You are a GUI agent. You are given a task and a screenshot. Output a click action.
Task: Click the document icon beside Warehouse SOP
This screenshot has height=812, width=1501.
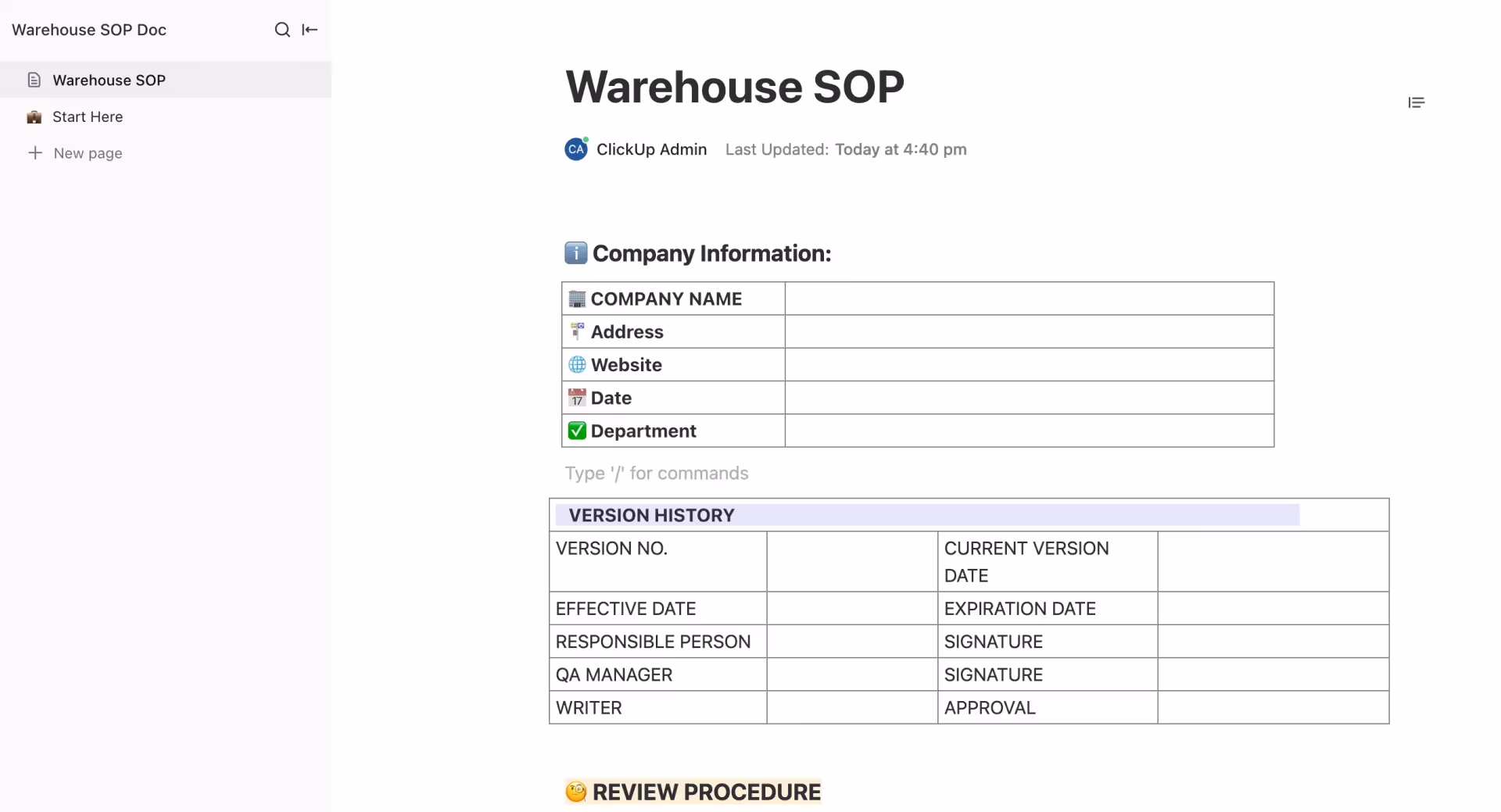34,79
